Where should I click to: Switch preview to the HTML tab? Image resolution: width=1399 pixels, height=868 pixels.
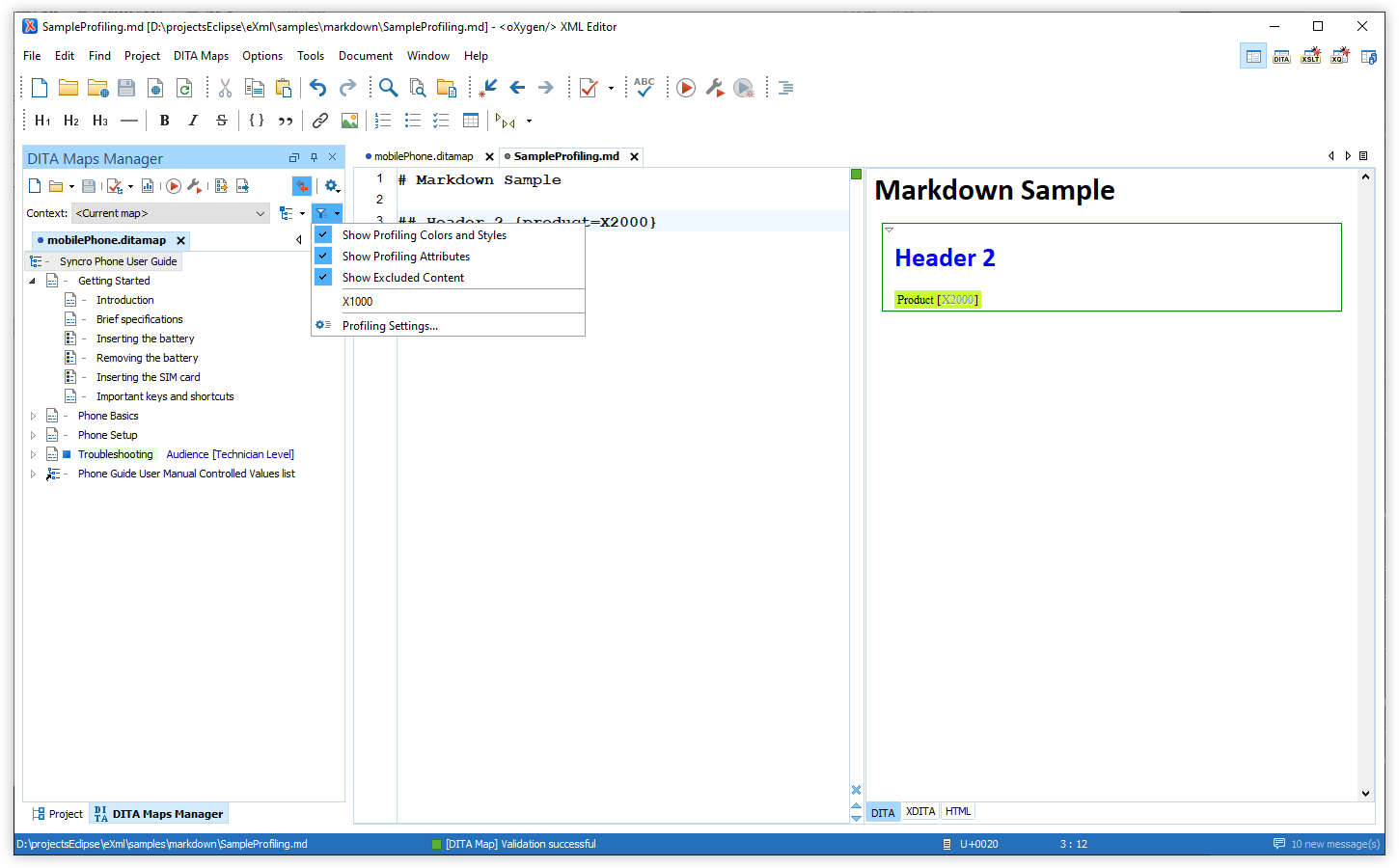coord(958,812)
